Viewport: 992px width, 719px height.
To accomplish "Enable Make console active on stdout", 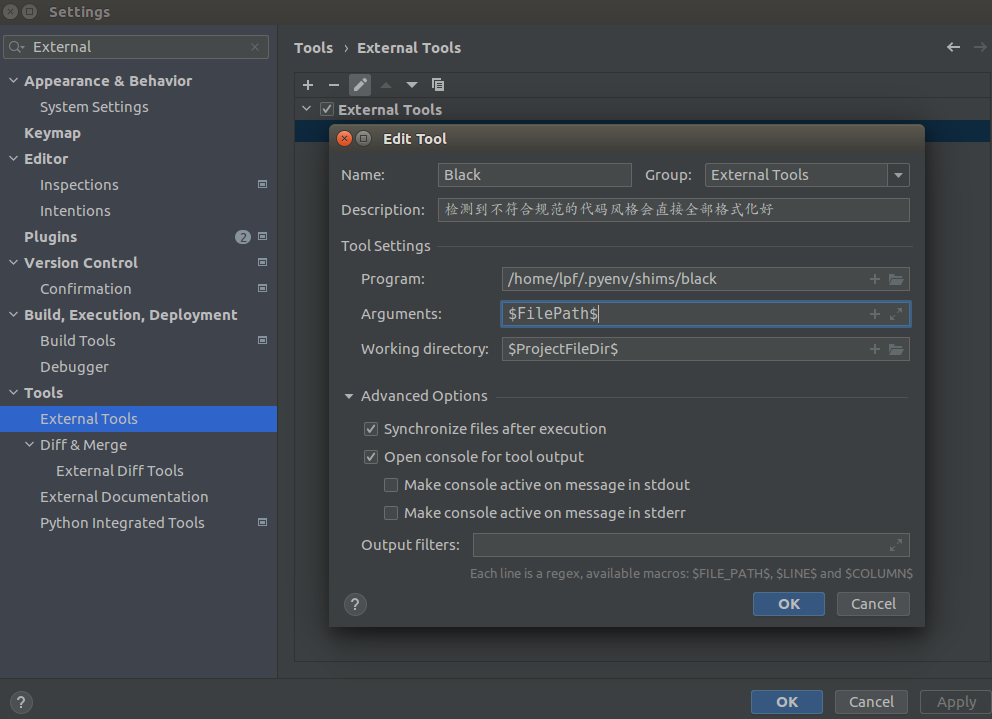I will 391,485.
